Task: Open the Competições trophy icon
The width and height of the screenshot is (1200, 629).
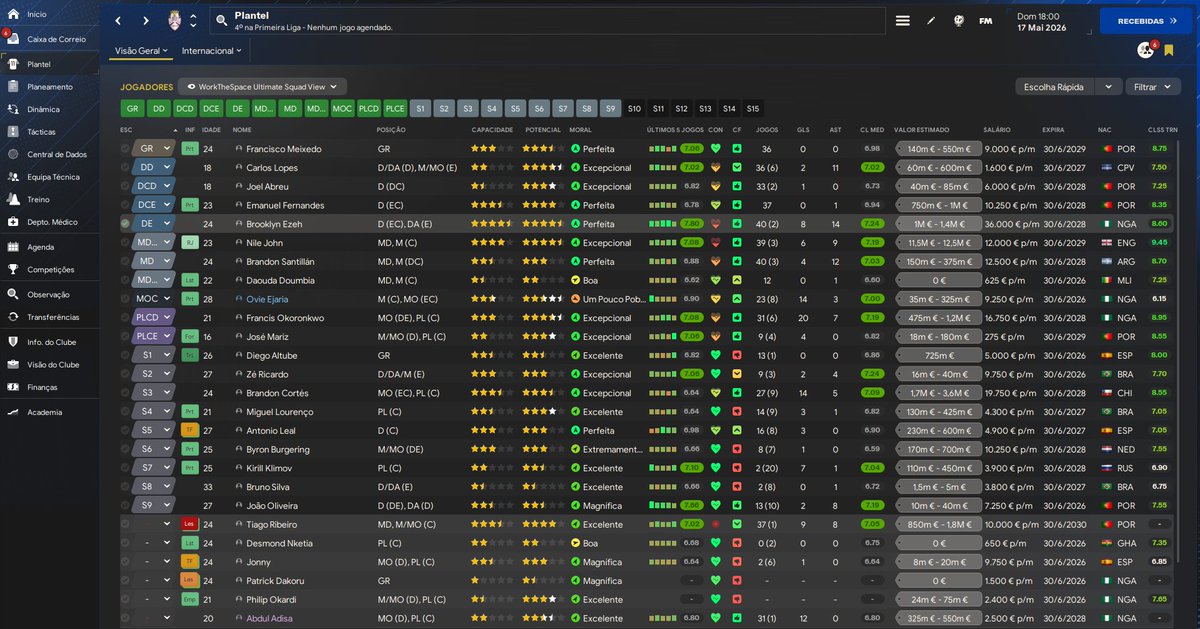Action: coord(12,269)
